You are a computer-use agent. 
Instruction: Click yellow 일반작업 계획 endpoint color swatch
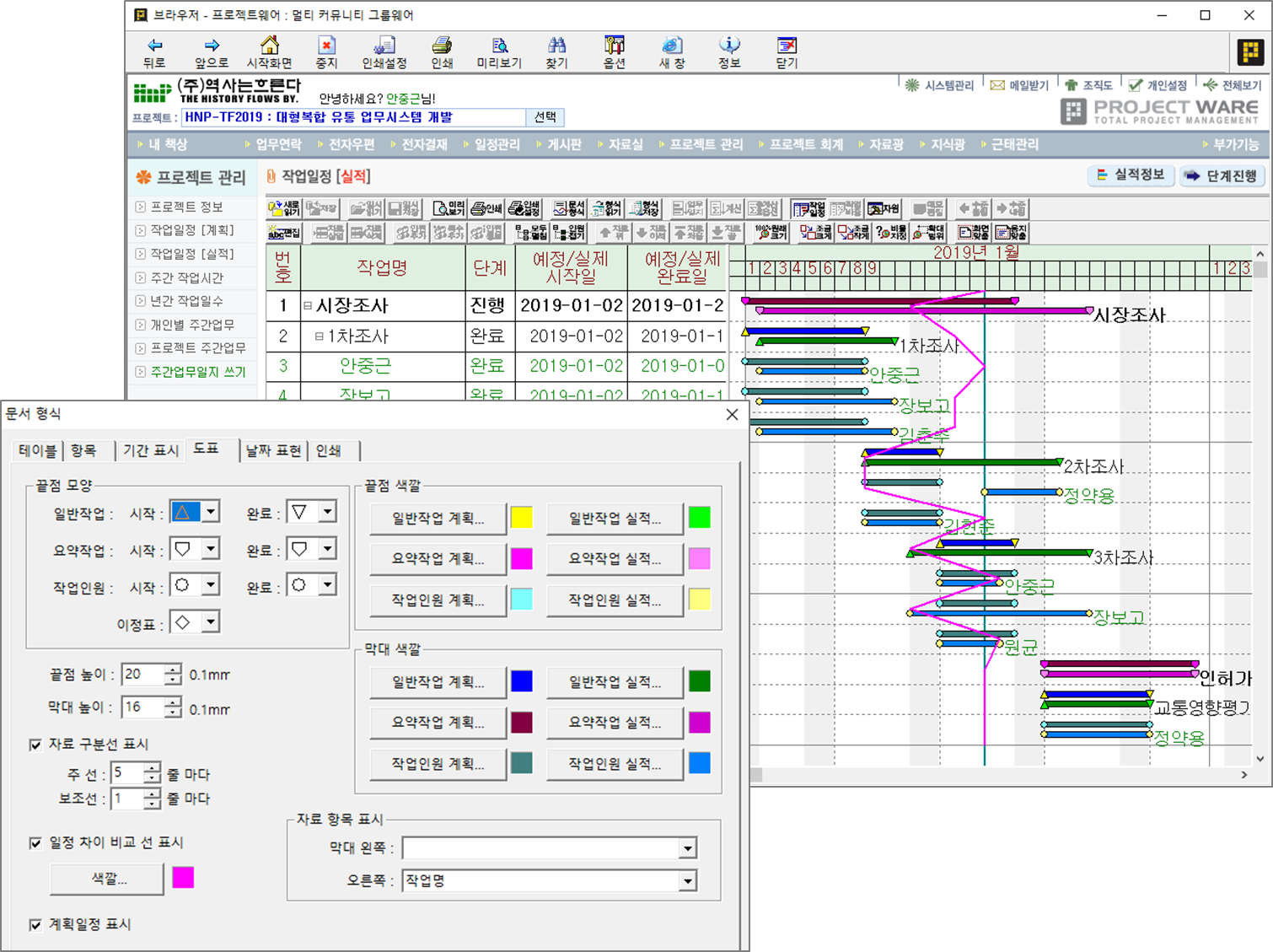click(x=522, y=518)
